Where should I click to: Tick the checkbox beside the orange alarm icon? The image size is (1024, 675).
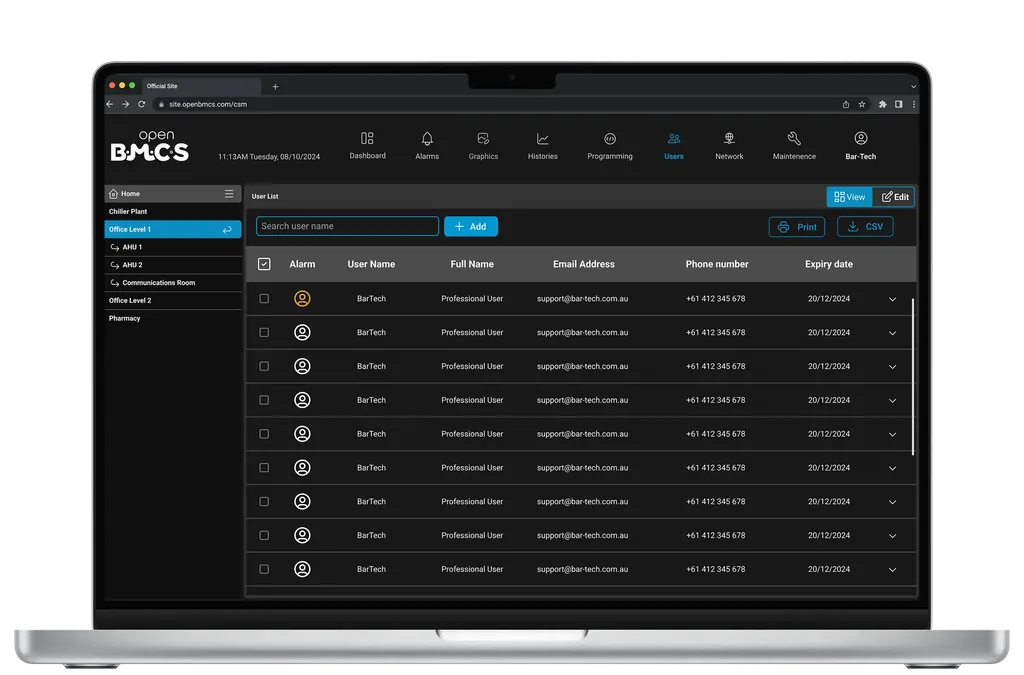click(x=264, y=298)
